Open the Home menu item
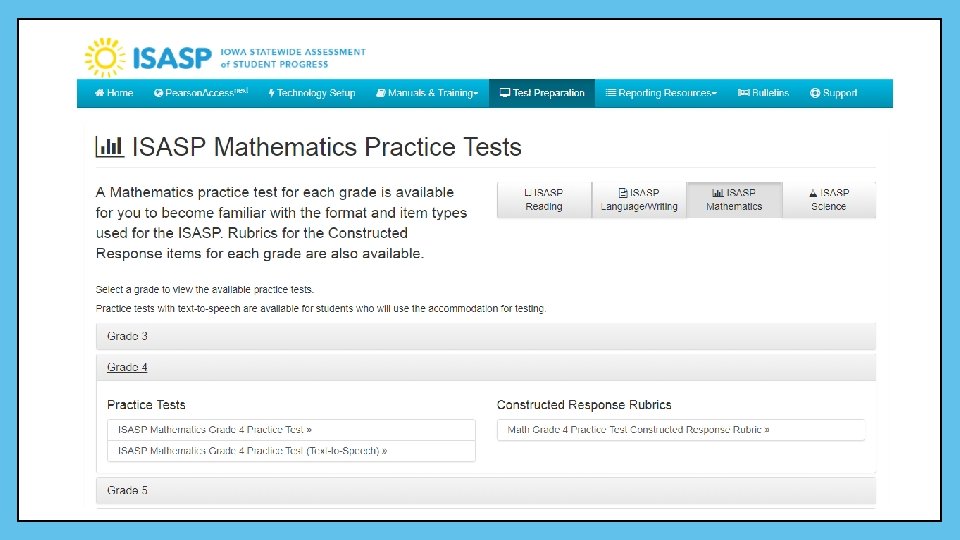The width and height of the screenshot is (960, 540). pyautogui.click(x=114, y=93)
